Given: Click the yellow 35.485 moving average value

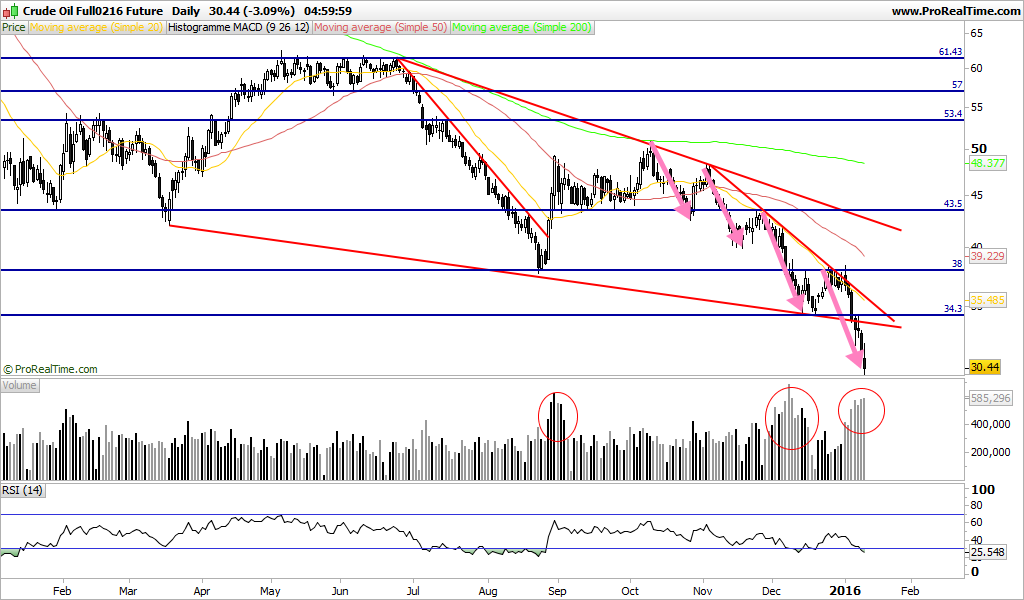Looking at the screenshot, I should coord(987,300).
